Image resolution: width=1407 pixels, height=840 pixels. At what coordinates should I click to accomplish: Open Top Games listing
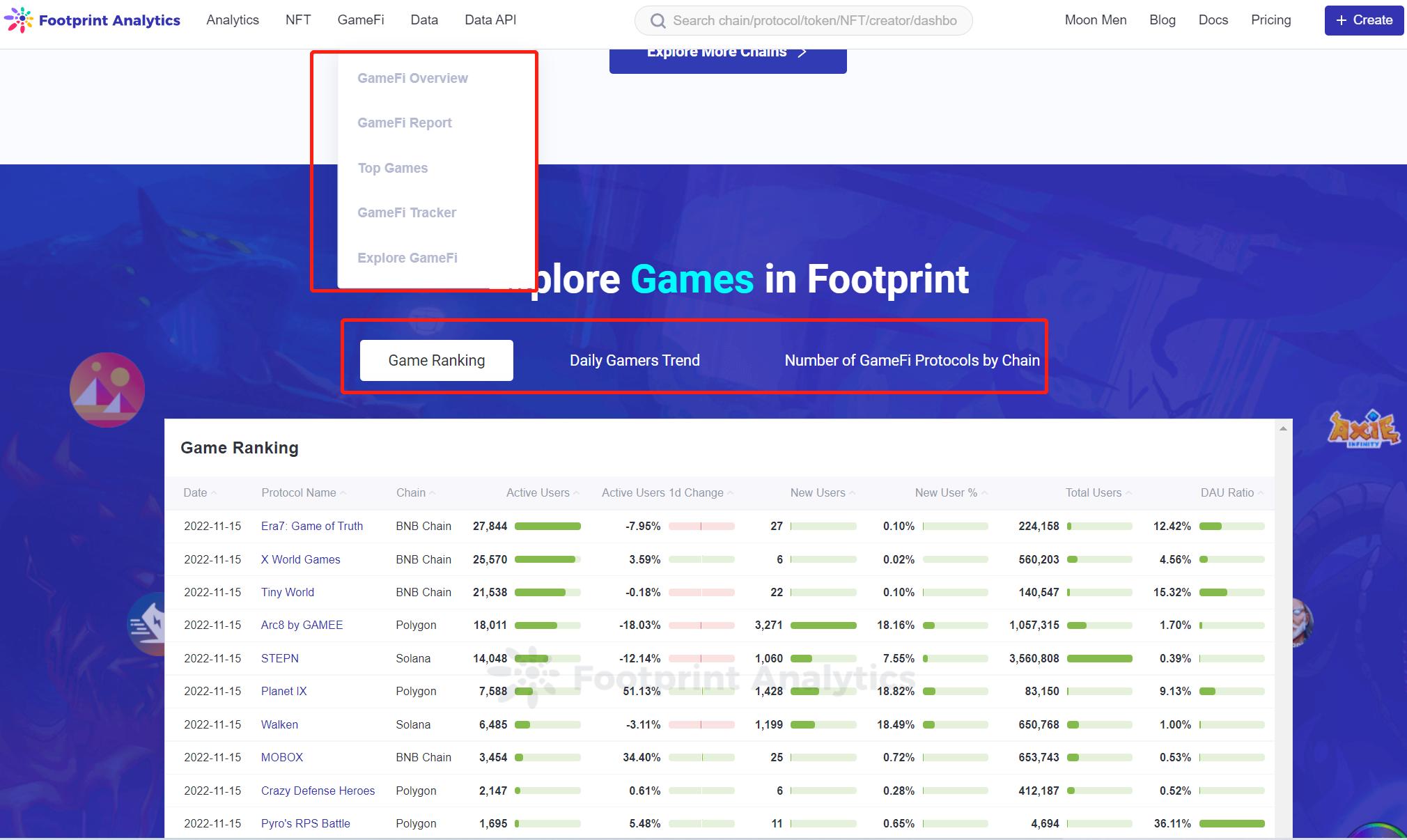pyautogui.click(x=393, y=167)
